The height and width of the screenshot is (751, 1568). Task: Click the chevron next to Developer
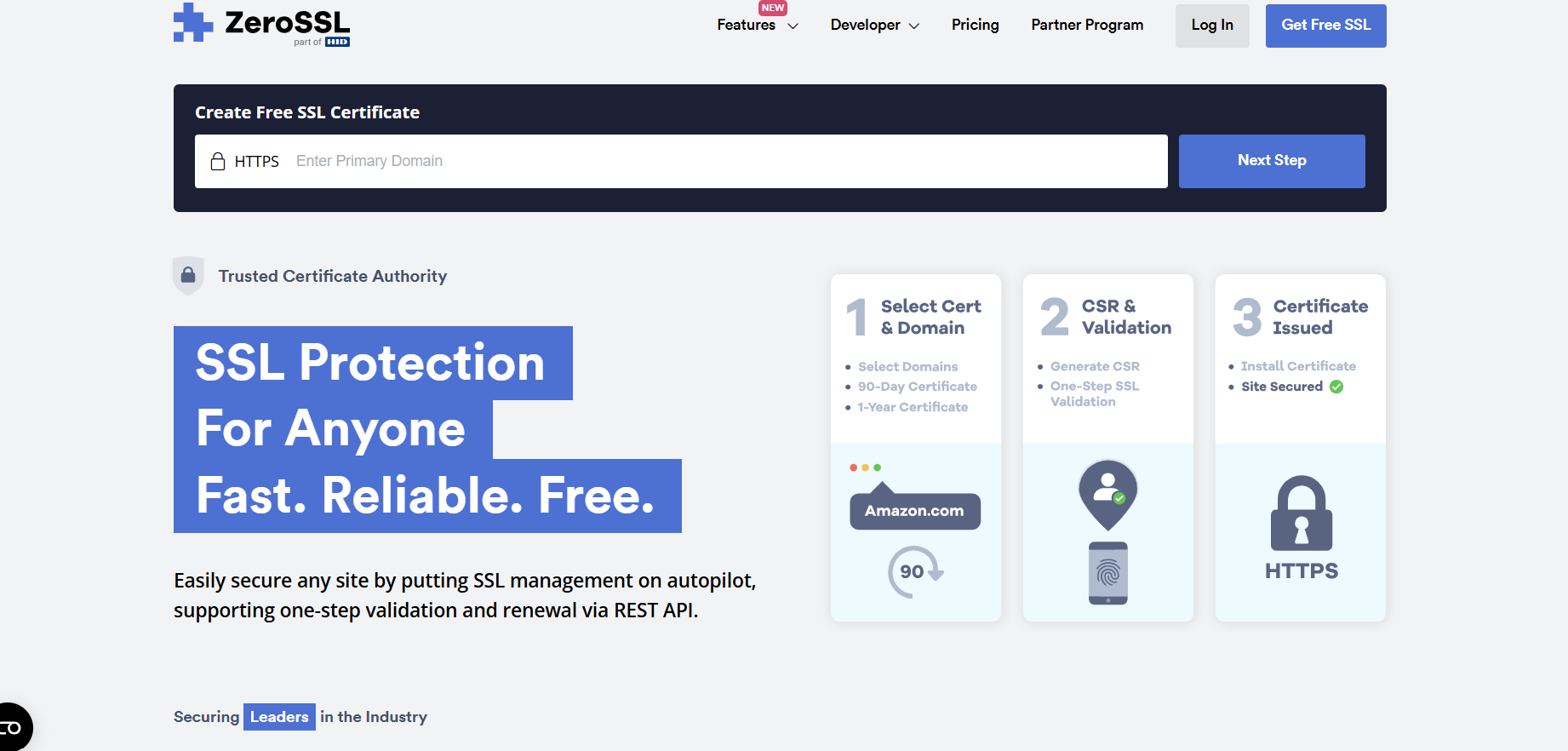click(914, 26)
